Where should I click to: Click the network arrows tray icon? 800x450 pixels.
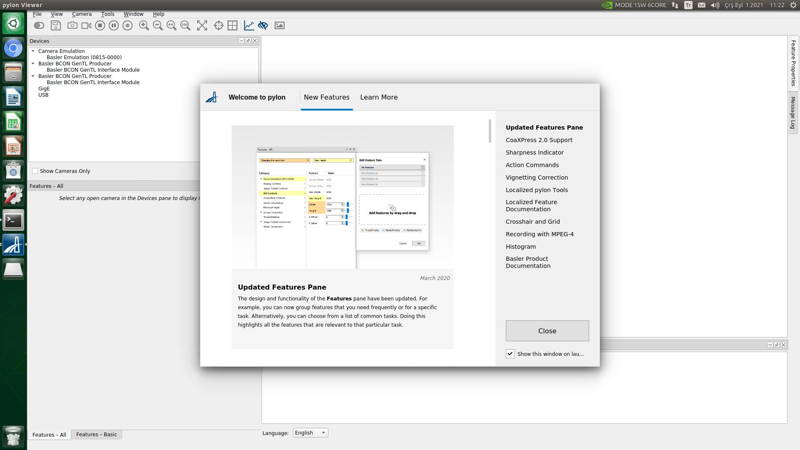pos(675,5)
